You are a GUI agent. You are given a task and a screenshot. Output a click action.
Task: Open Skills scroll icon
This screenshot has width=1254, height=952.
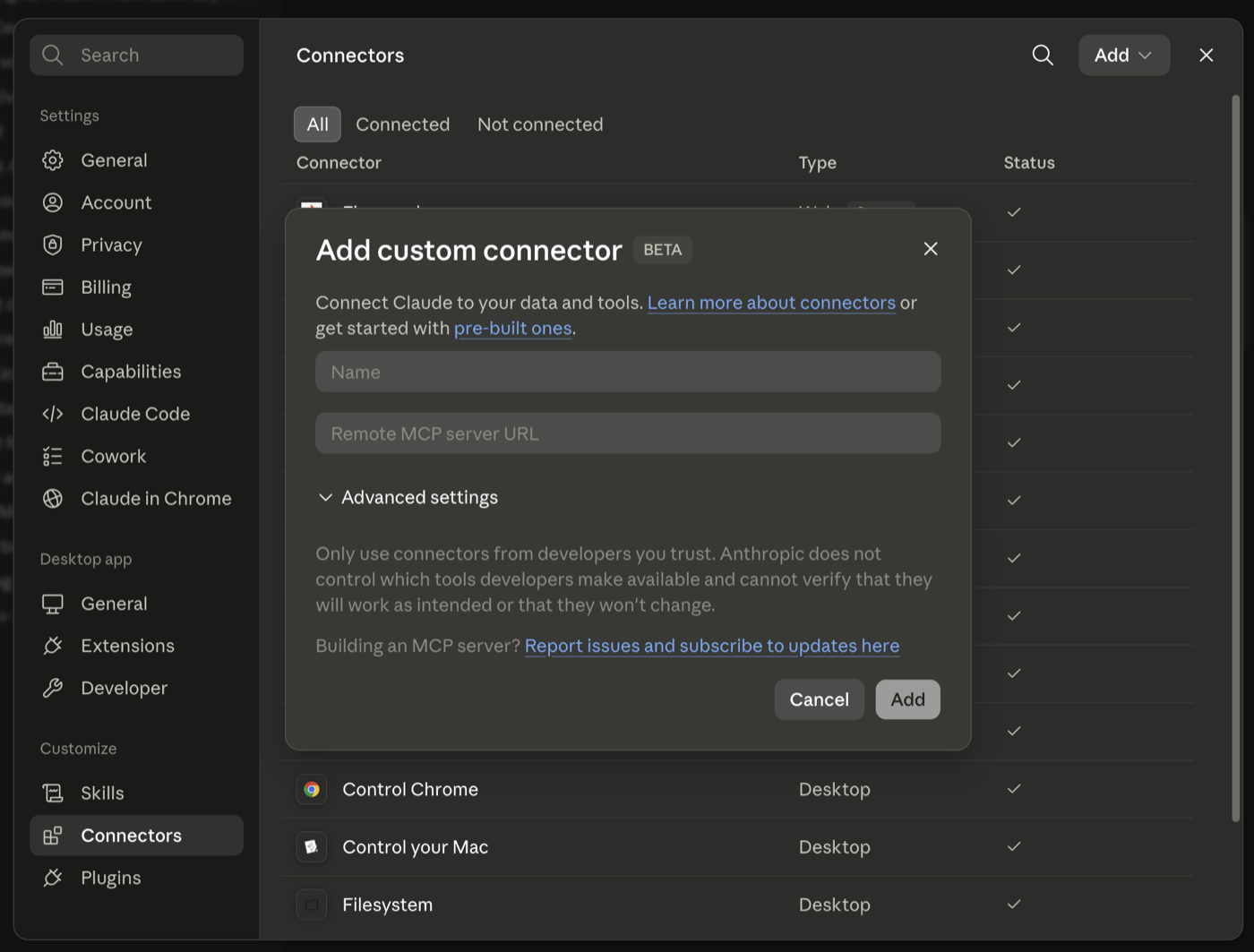click(53, 793)
